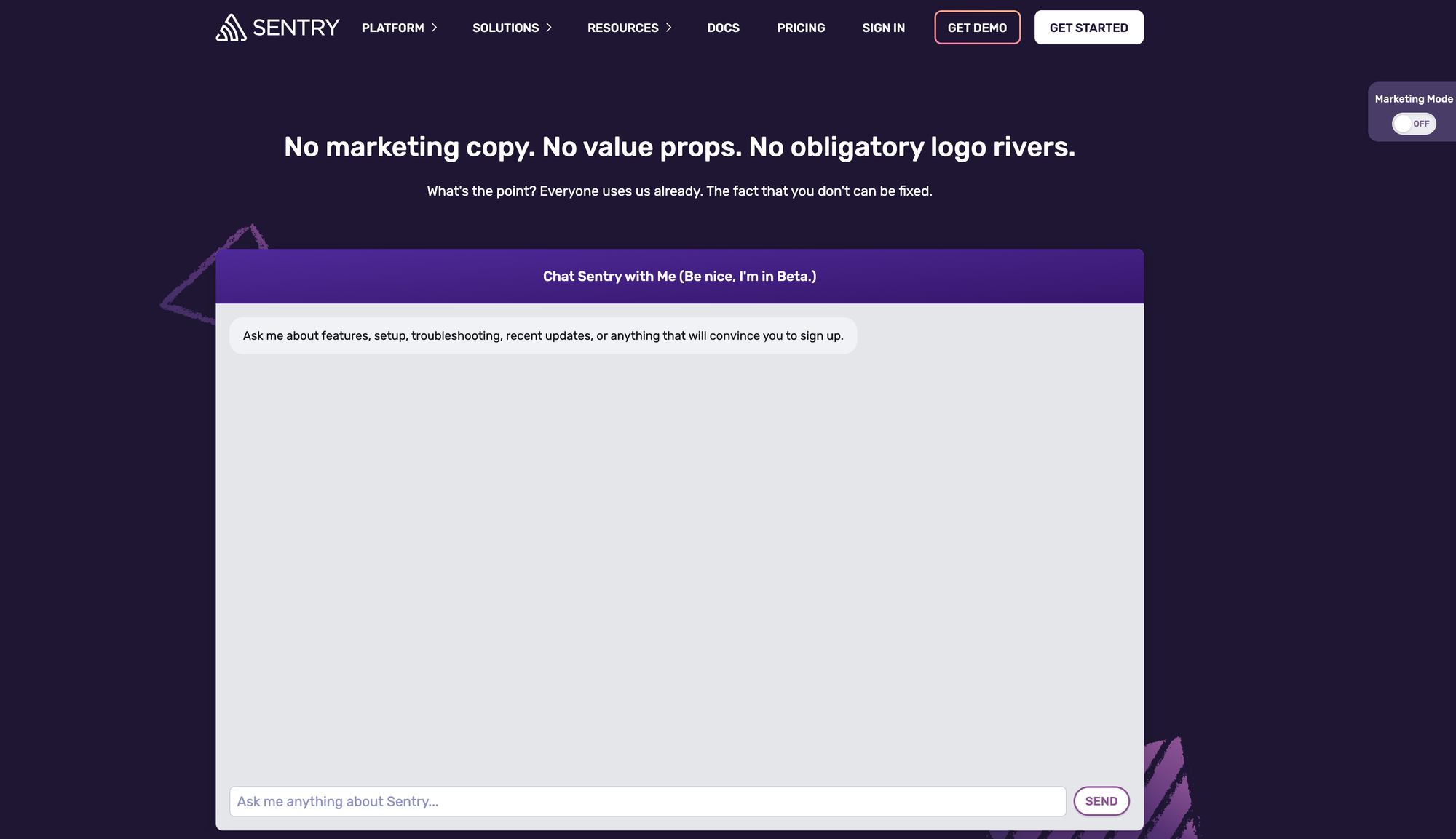Click the Marketing Mode label
Image resolution: width=1456 pixels, height=839 pixels.
(x=1413, y=99)
